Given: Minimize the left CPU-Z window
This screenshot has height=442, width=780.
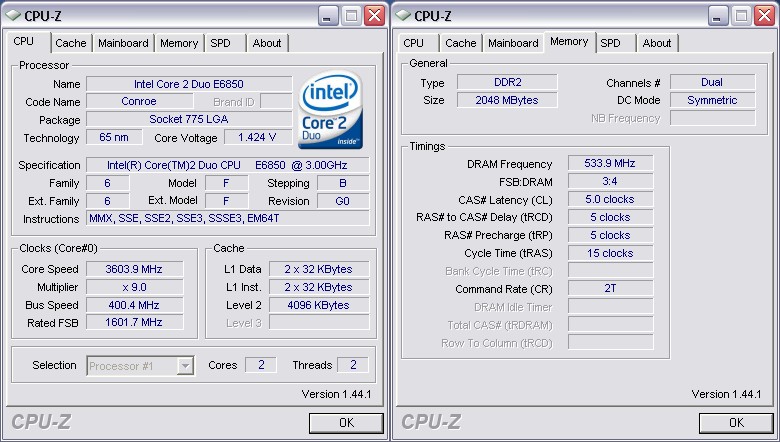Looking at the screenshot, I should click(328, 15).
